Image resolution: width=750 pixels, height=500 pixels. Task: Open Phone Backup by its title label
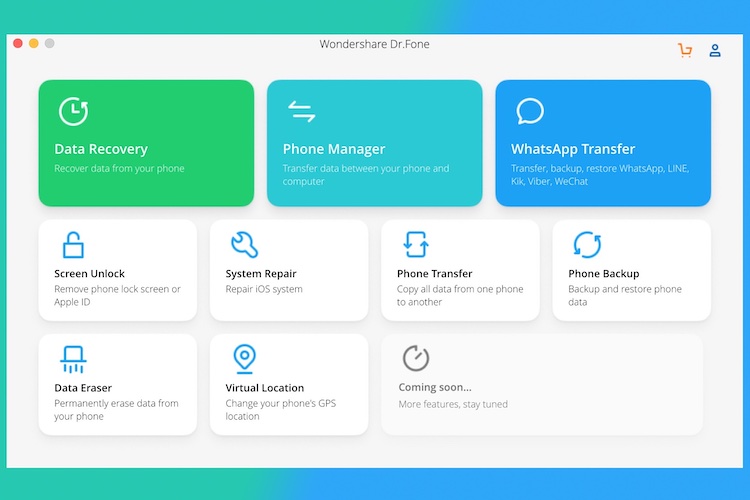point(603,273)
